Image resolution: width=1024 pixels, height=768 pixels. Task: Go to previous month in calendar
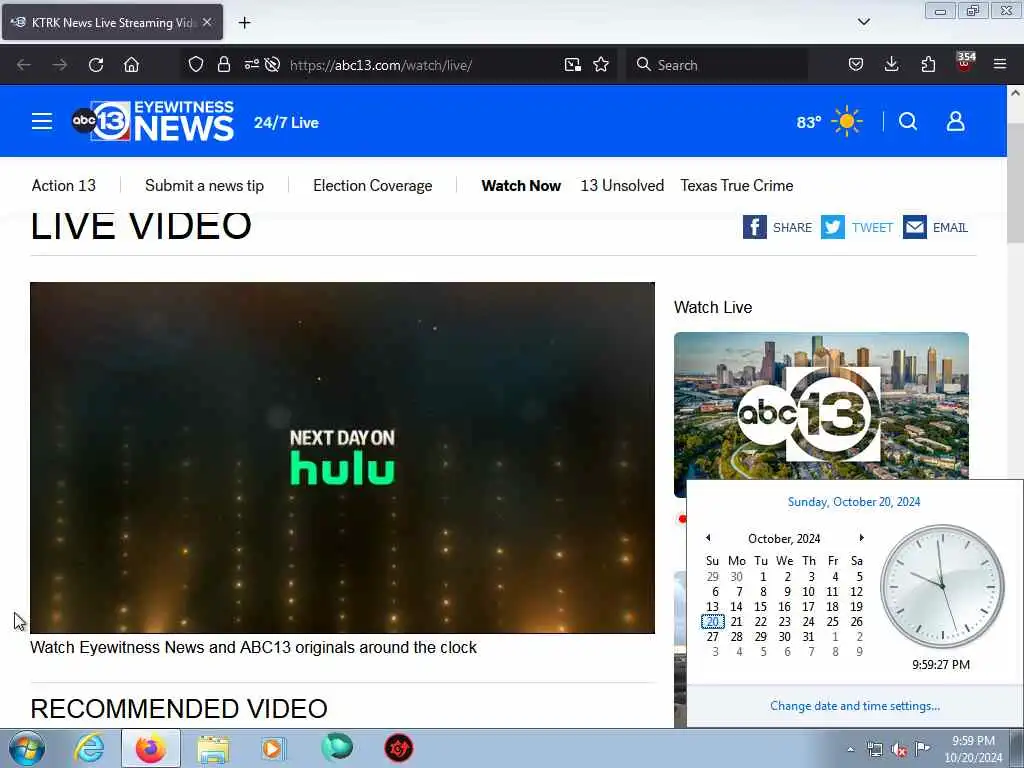pos(709,537)
